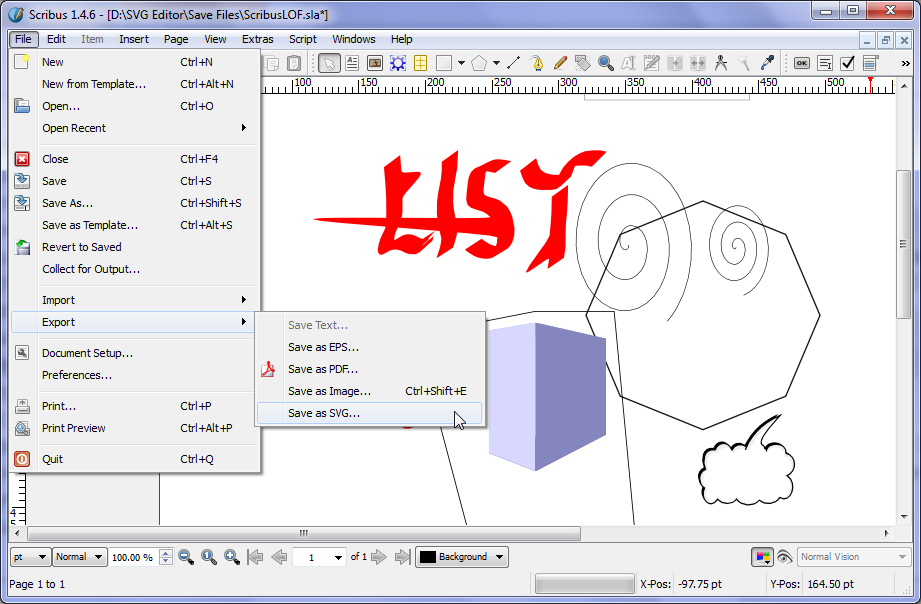Toggle the preview mode eye icon

[785, 557]
